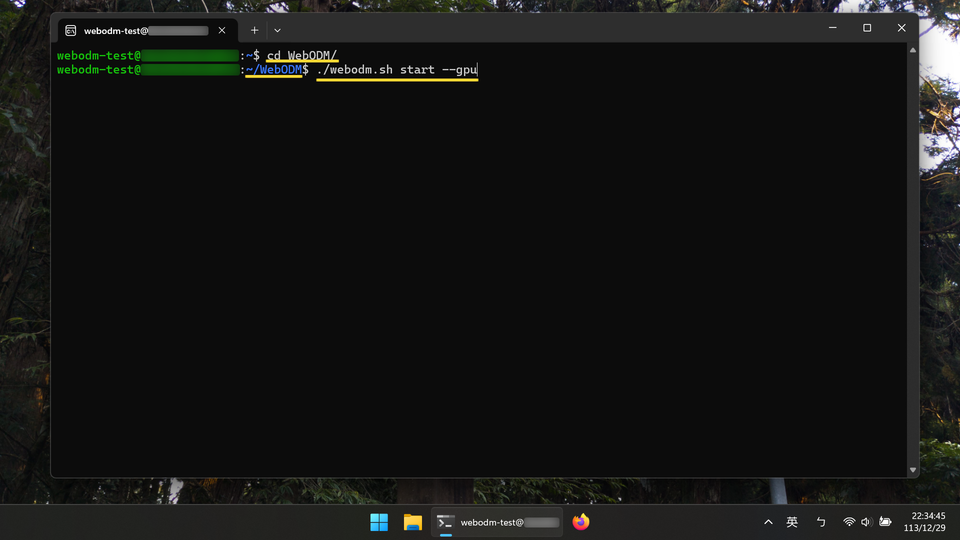Switch the IME language indicator 英
The width and height of the screenshot is (960, 540).
click(792, 522)
